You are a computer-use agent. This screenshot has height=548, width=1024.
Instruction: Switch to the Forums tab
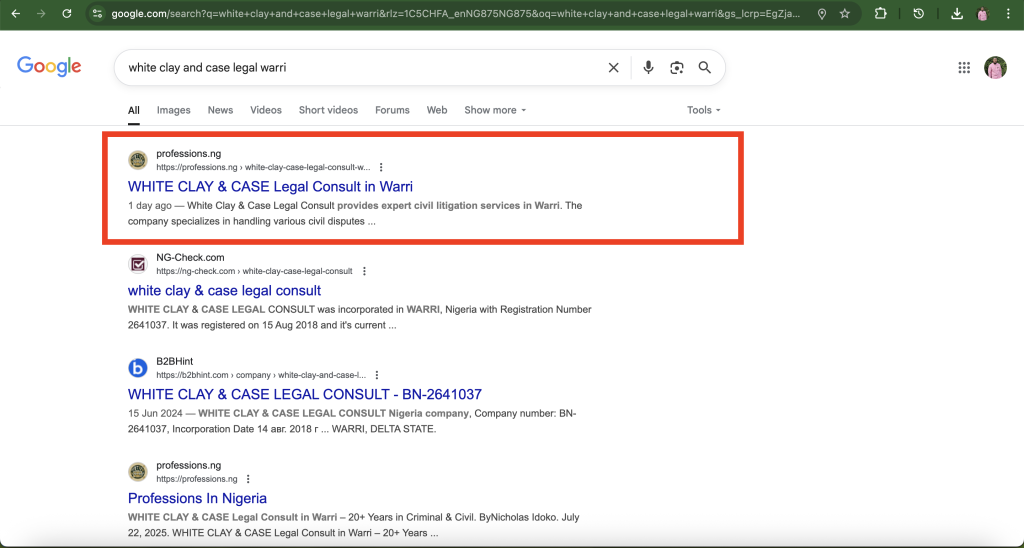tap(392, 110)
